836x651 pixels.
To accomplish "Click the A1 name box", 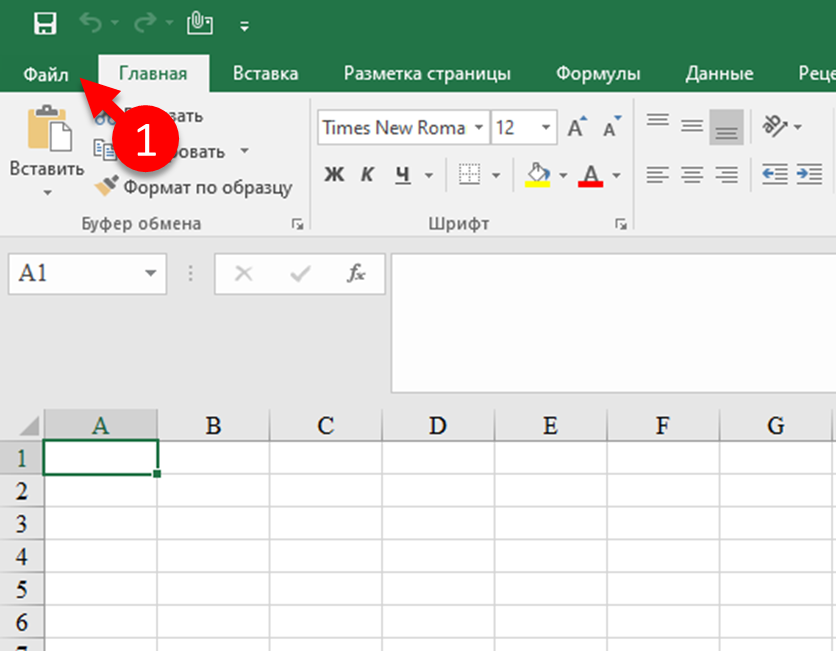I will tap(87, 274).
